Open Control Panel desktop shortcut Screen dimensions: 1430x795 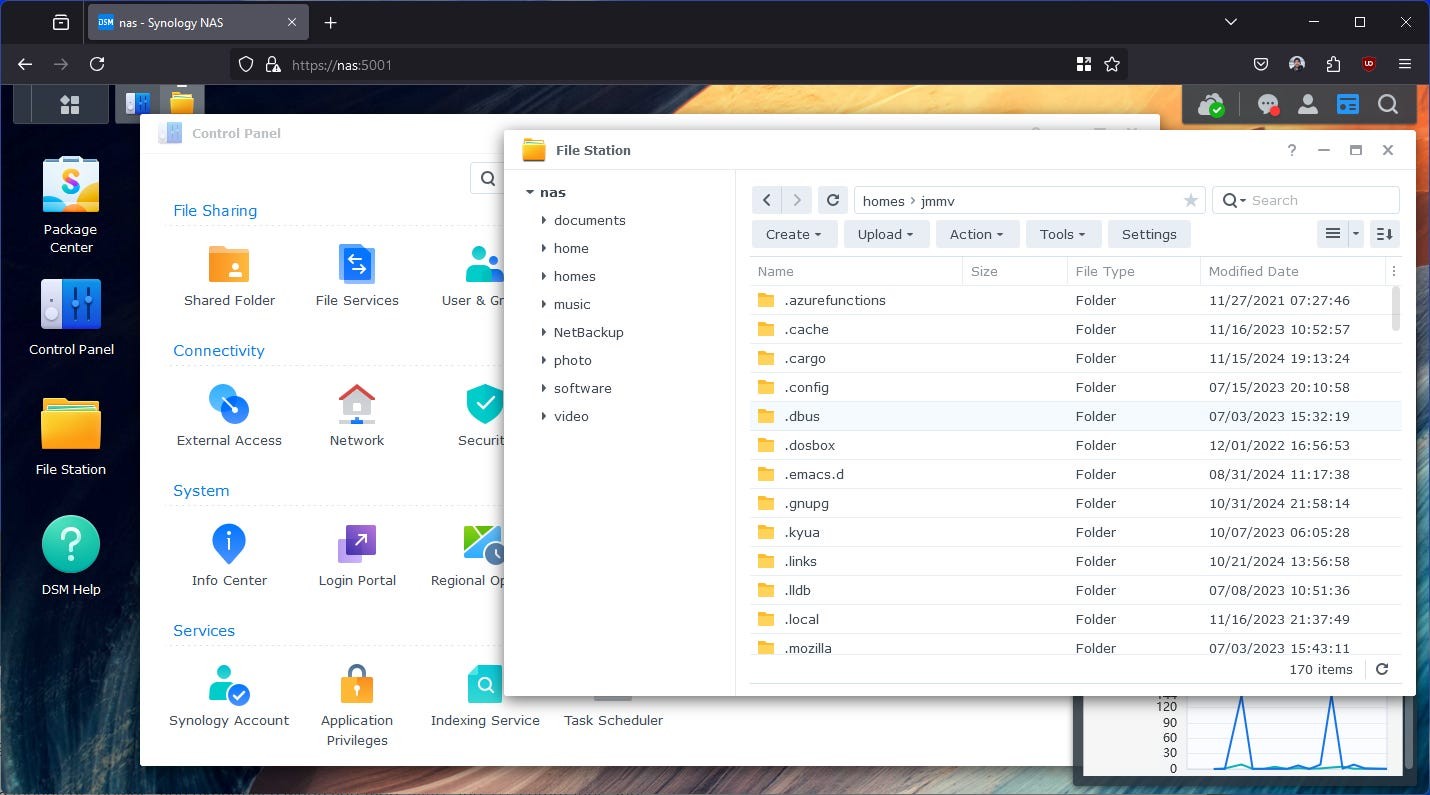(71, 316)
